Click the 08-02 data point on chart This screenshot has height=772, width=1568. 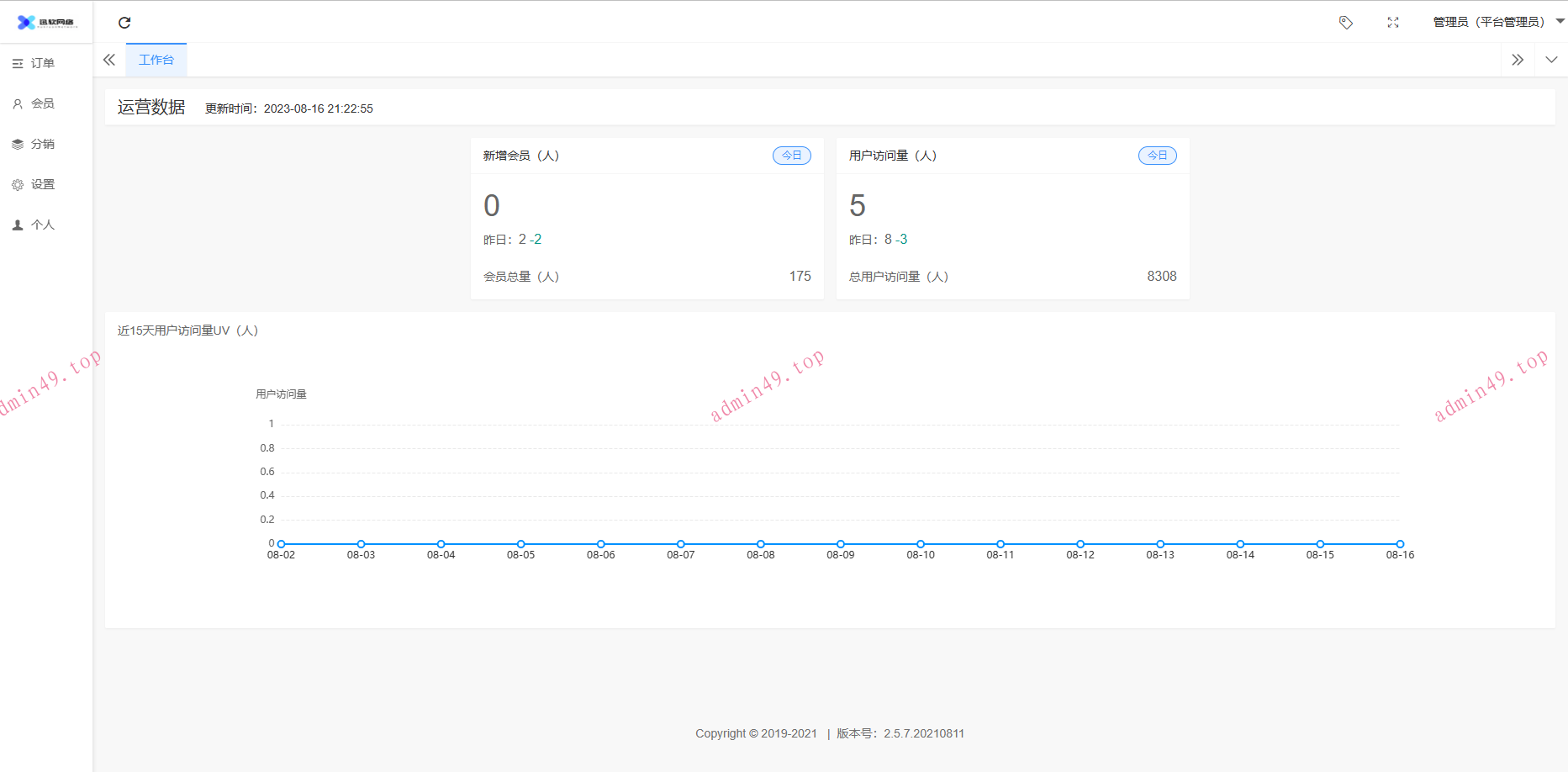pos(282,544)
